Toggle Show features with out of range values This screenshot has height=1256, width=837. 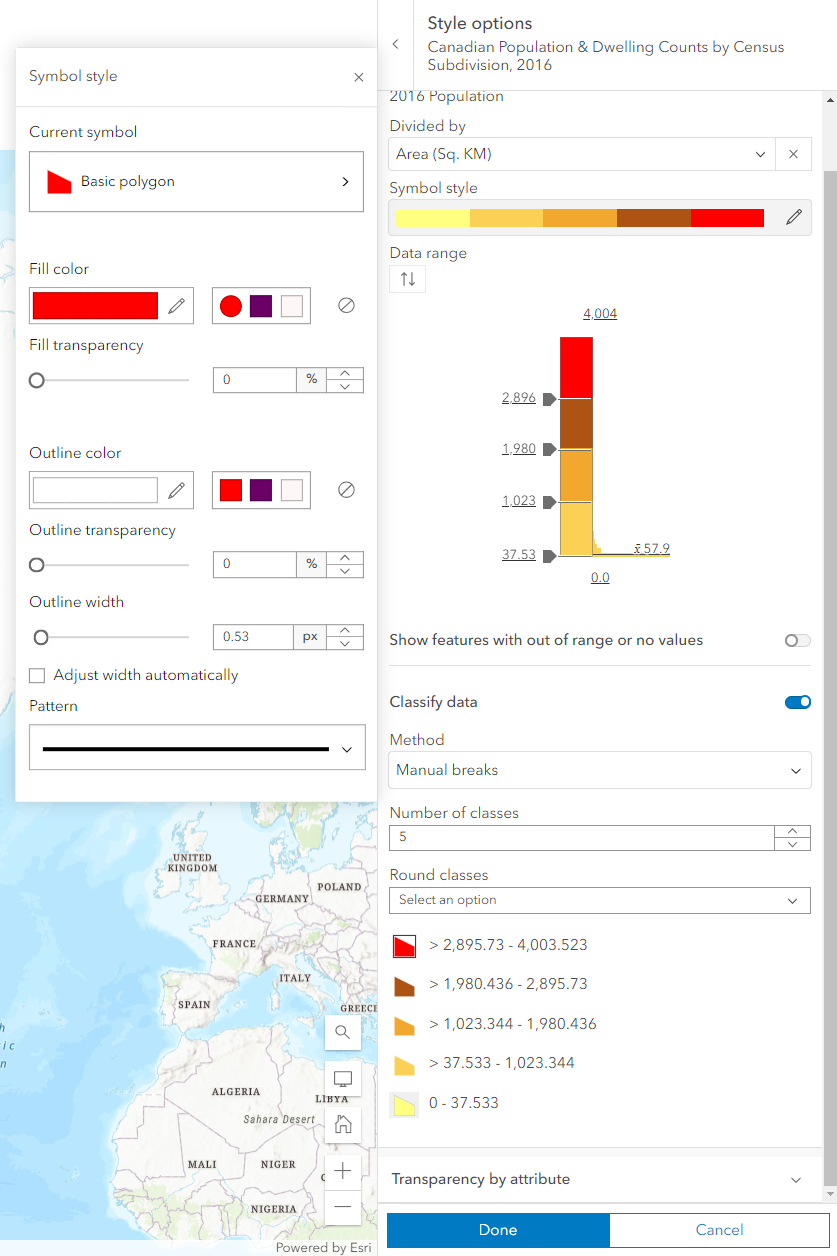(x=797, y=640)
